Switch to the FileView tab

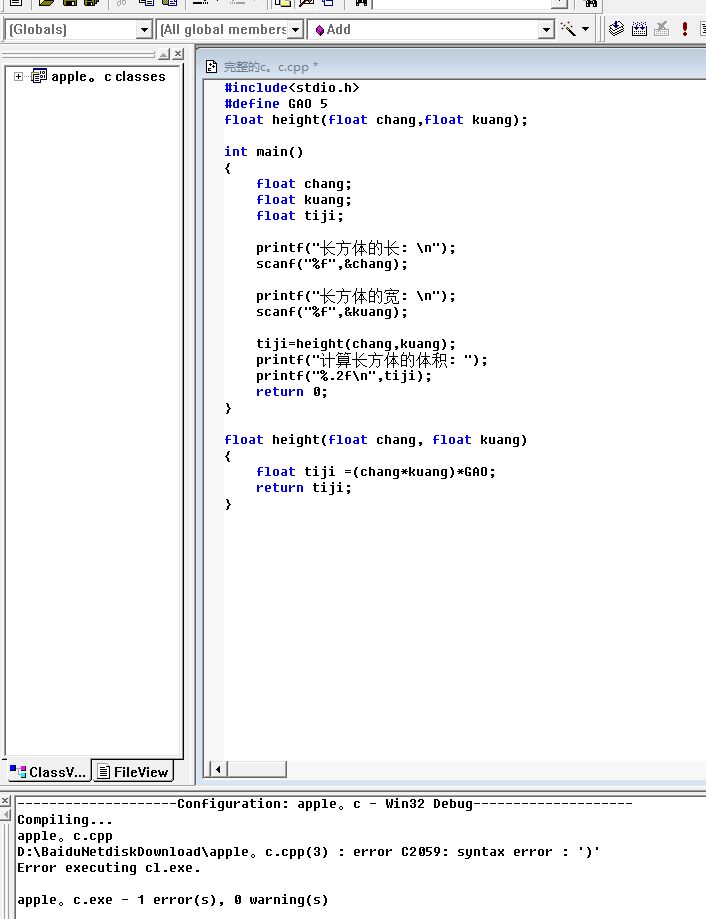tap(133, 772)
